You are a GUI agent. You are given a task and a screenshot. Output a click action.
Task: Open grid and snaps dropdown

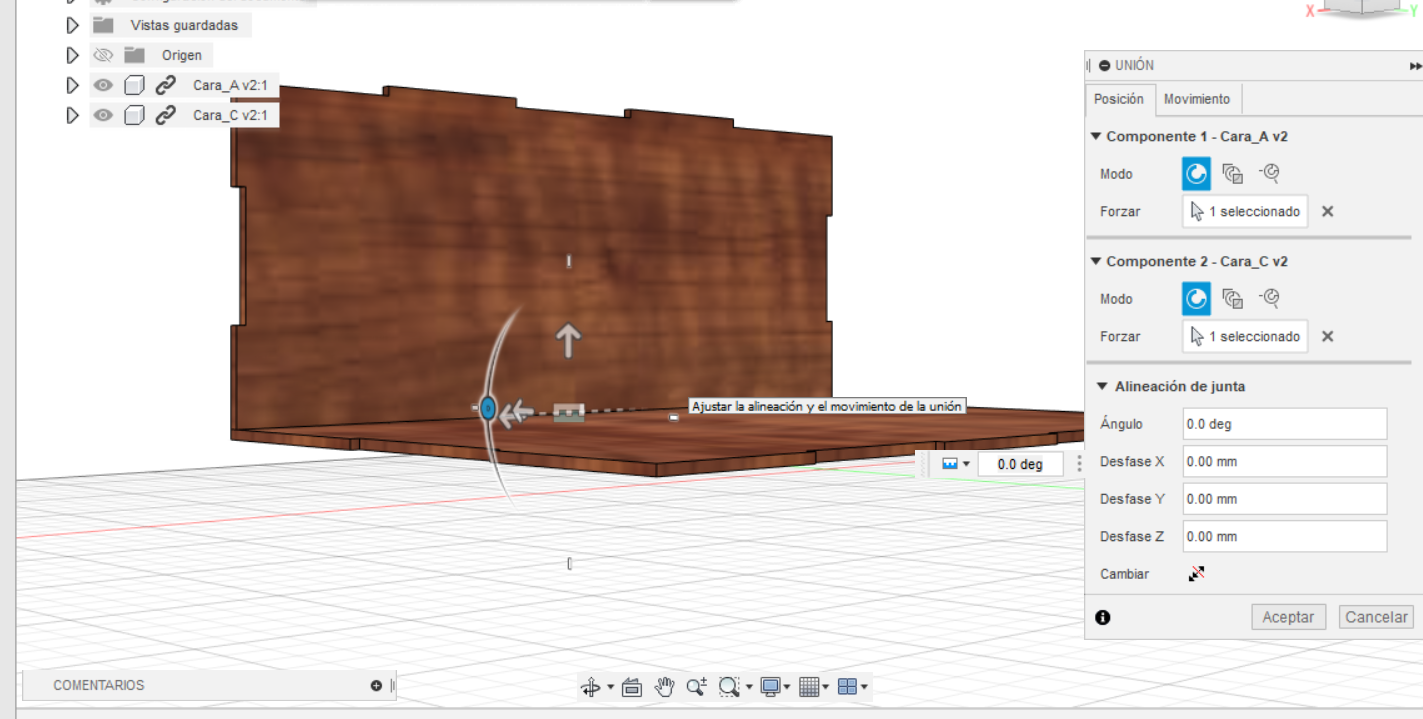[811, 687]
